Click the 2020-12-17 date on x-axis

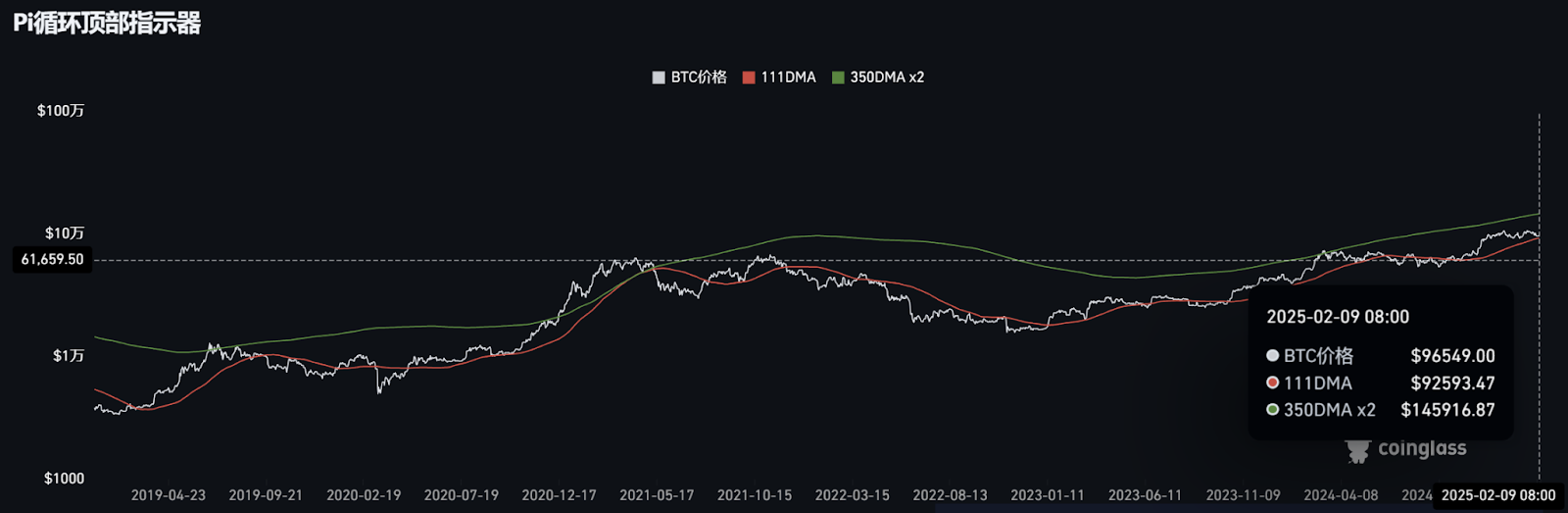click(559, 495)
